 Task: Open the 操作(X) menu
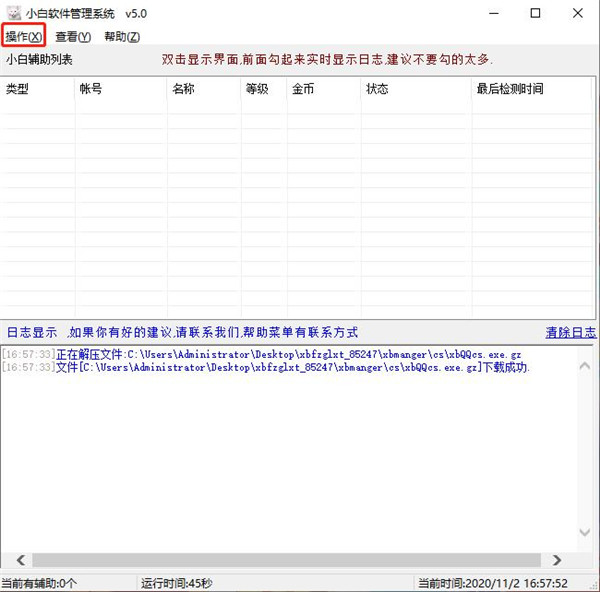24,37
